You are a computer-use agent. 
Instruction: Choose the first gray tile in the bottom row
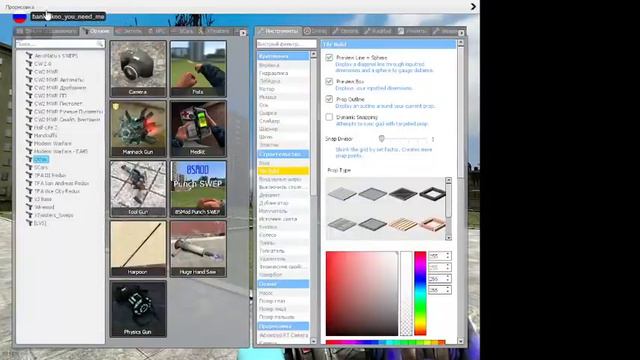342,224
